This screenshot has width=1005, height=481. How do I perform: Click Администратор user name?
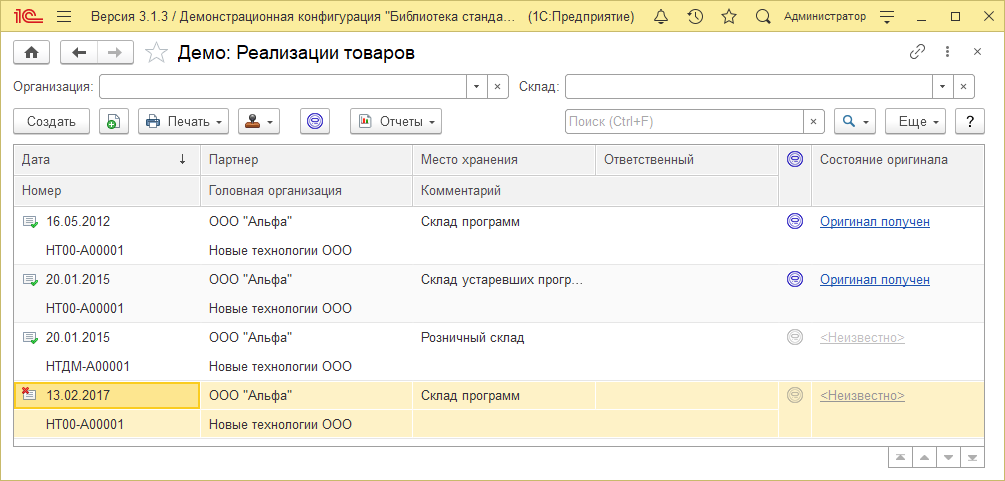[825, 17]
